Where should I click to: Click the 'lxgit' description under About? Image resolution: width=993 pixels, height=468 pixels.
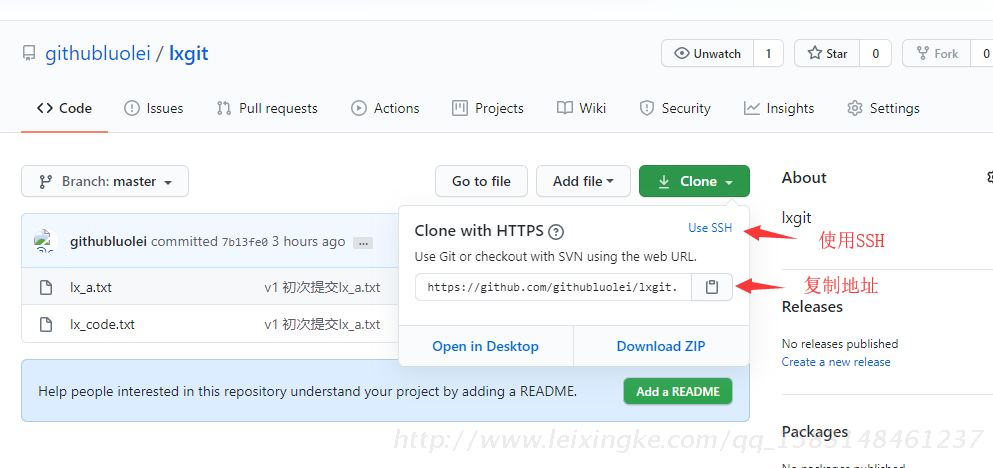pos(797,218)
